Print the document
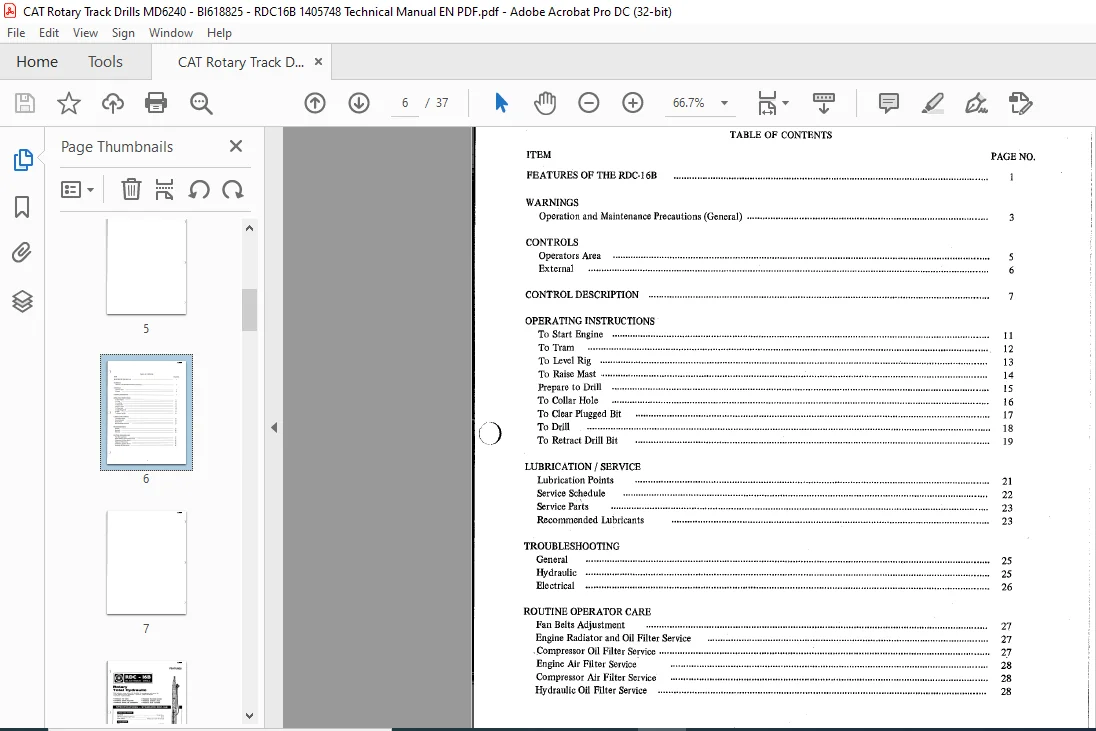 pyautogui.click(x=156, y=103)
